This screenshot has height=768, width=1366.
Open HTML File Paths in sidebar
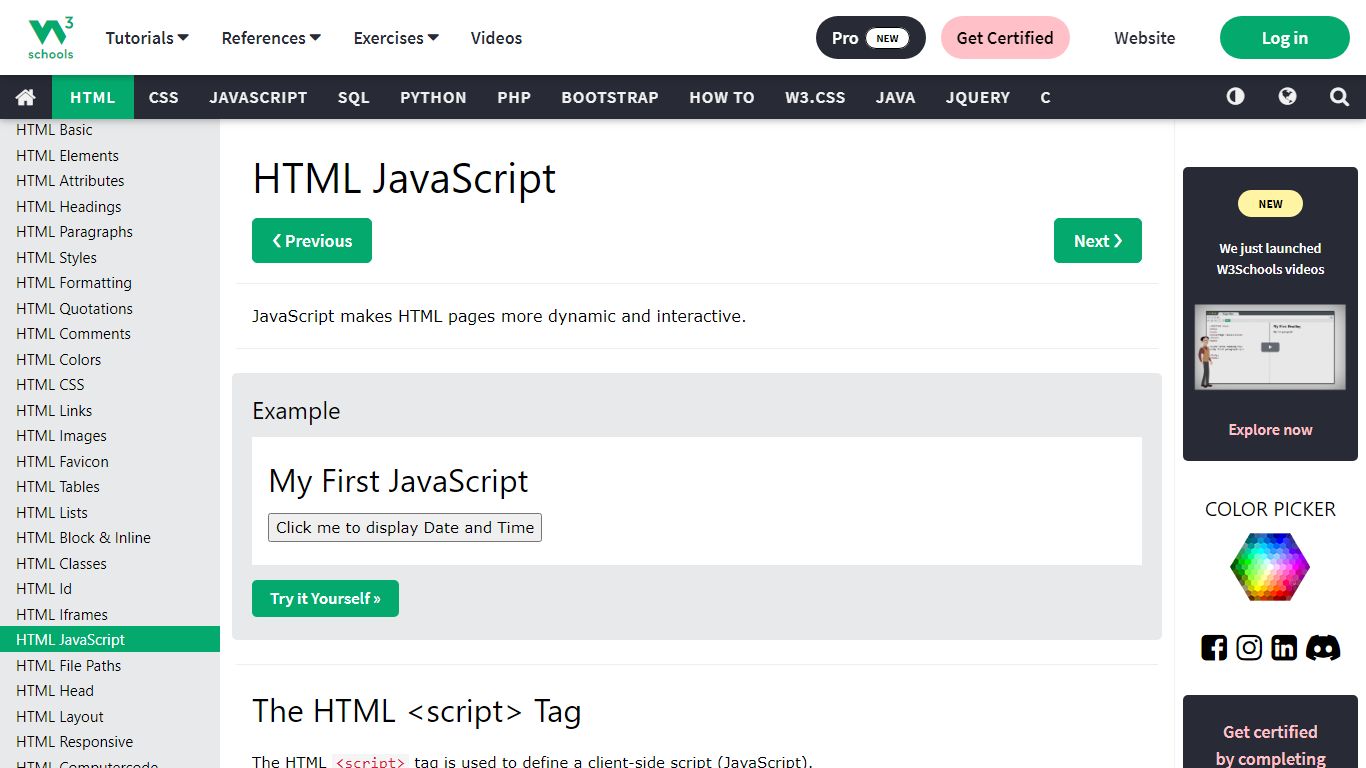pos(110,665)
